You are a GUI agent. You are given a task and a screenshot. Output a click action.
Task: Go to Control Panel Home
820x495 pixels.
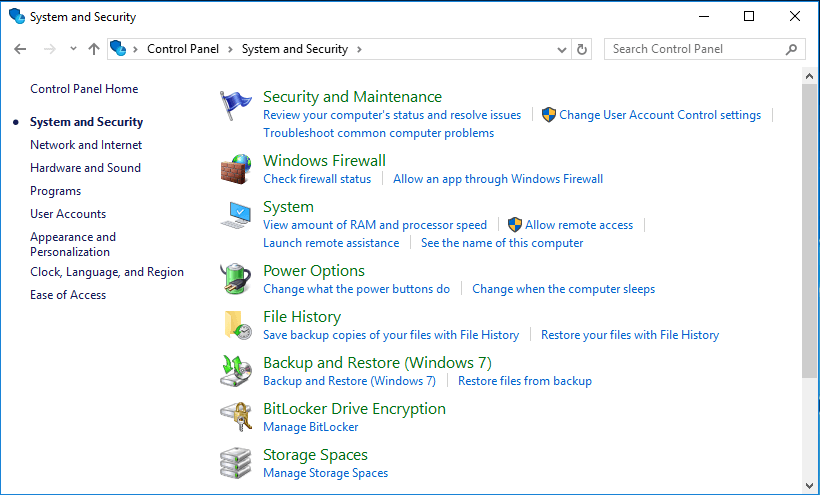(84, 89)
